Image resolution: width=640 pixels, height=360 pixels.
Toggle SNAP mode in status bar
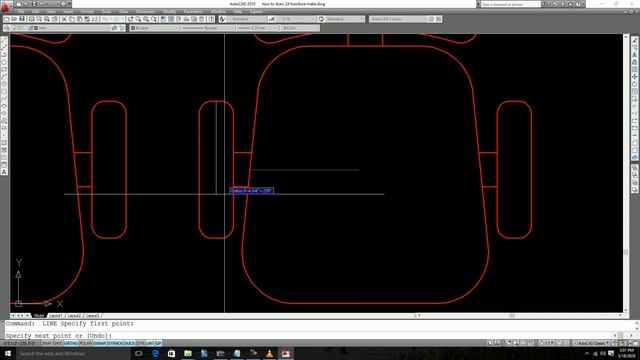coord(46,343)
